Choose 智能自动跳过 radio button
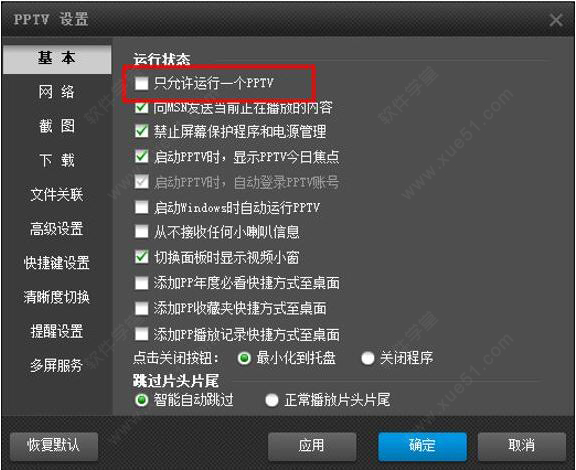The height and width of the screenshot is (470, 576). click(x=141, y=400)
